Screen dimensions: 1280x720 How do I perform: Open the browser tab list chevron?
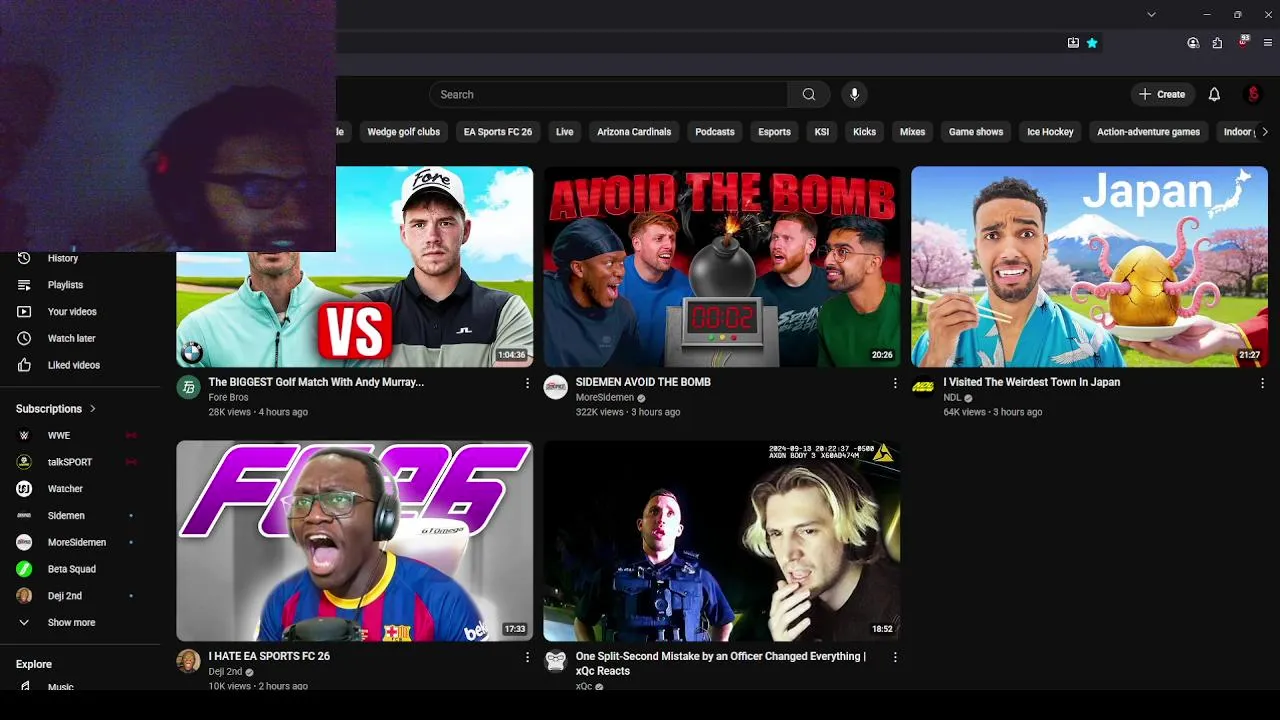click(x=1151, y=14)
